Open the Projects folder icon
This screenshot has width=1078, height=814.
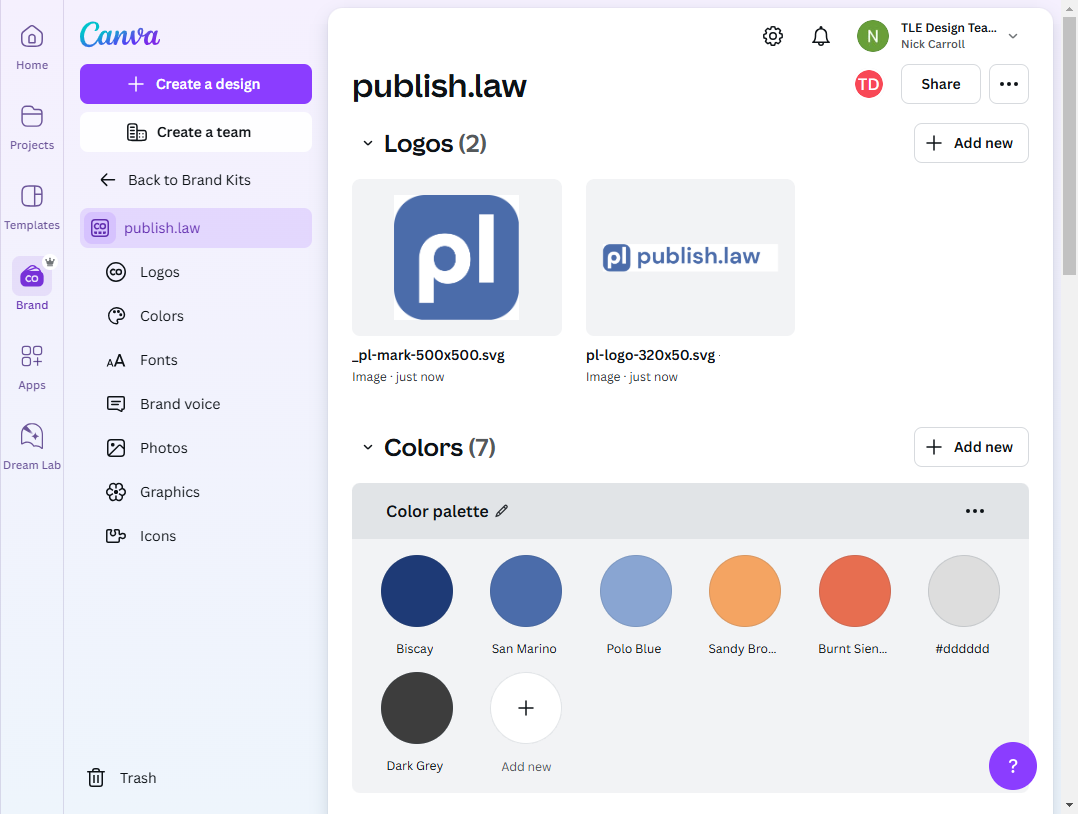(32, 116)
